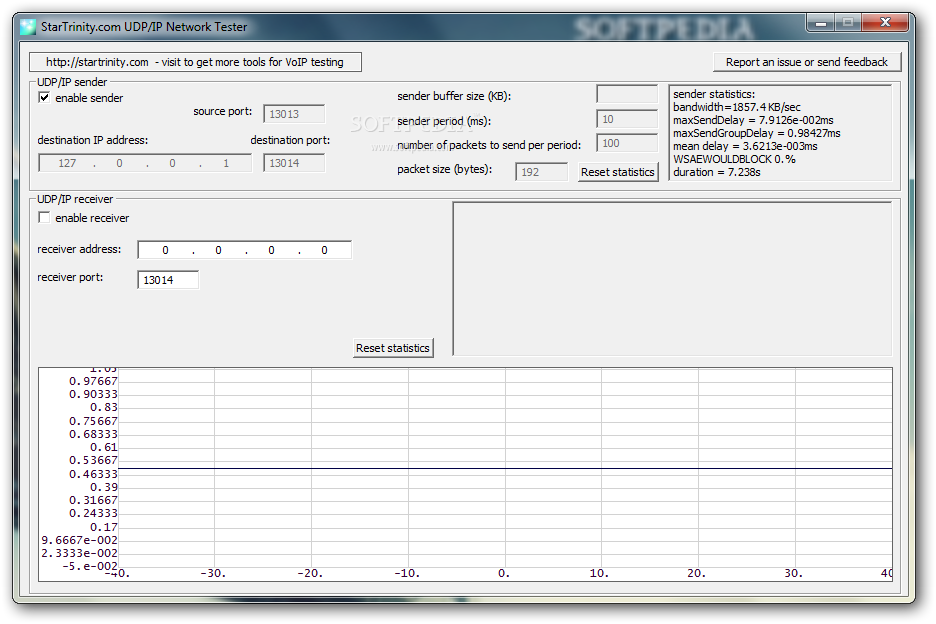Click Report an issue or send feedback
Image resolution: width=936 pixels, height=624 pixels.
tap(806, 62)
